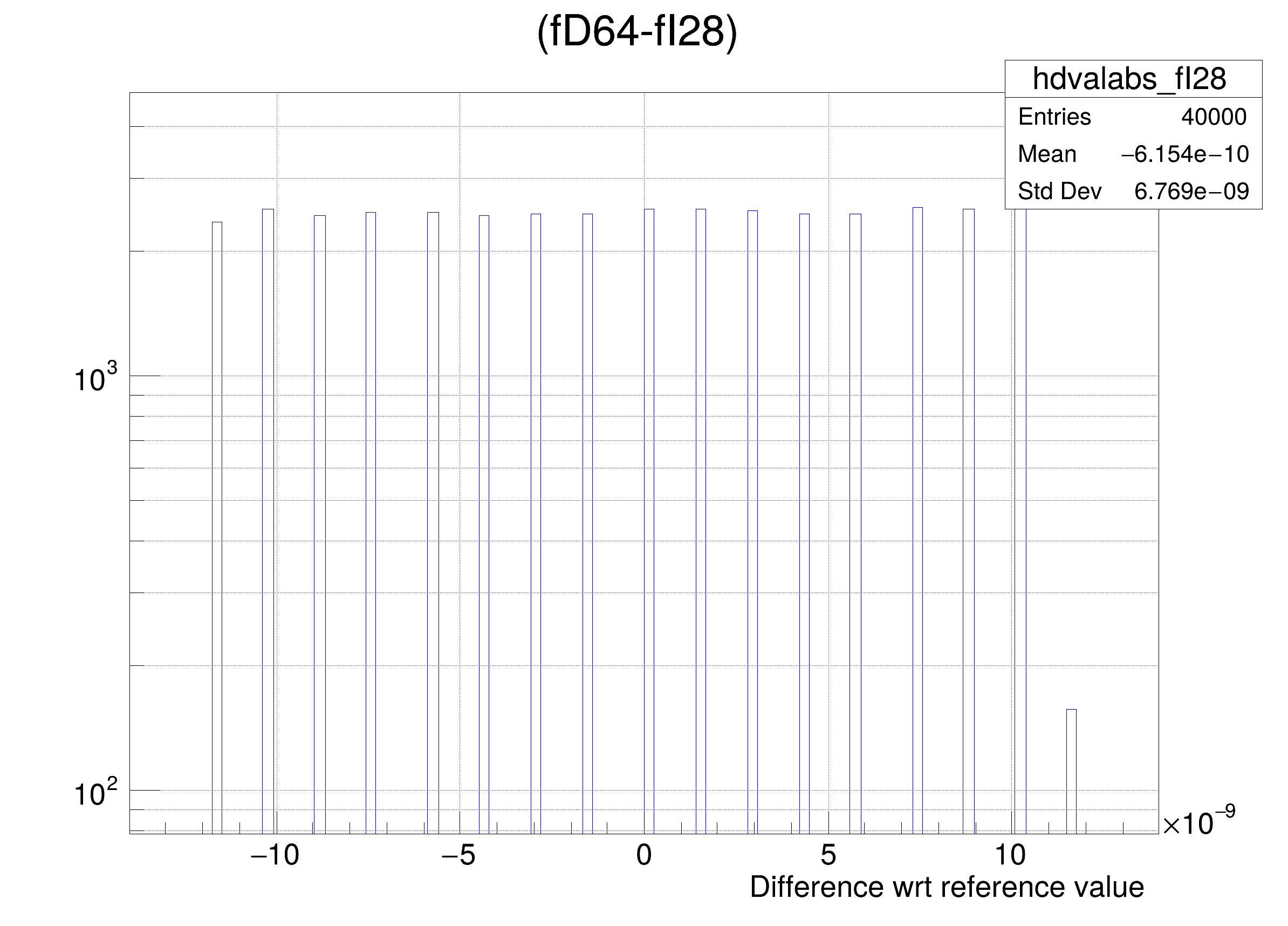Click the histogram bar at zero
The image size is (1288, 926).
pyautogui.click(x=648, y=511)
